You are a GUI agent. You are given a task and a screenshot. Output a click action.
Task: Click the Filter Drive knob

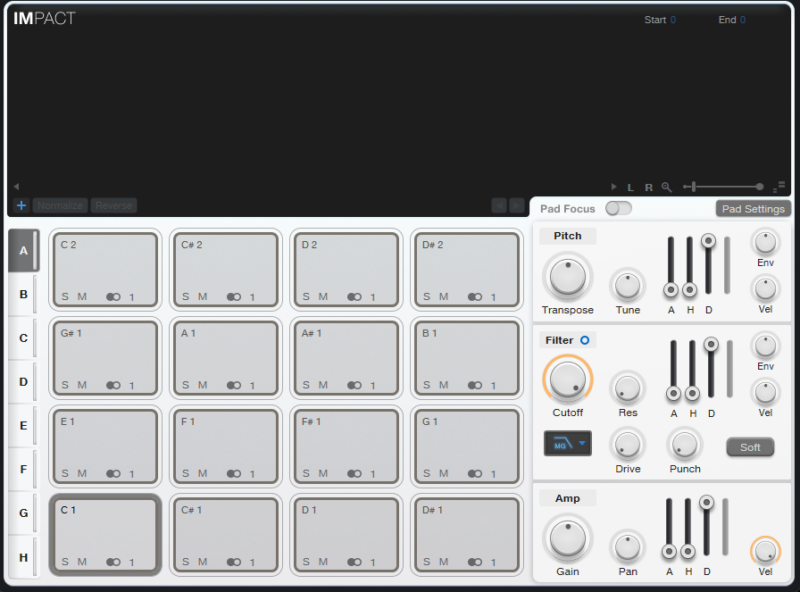click(628, 443)
